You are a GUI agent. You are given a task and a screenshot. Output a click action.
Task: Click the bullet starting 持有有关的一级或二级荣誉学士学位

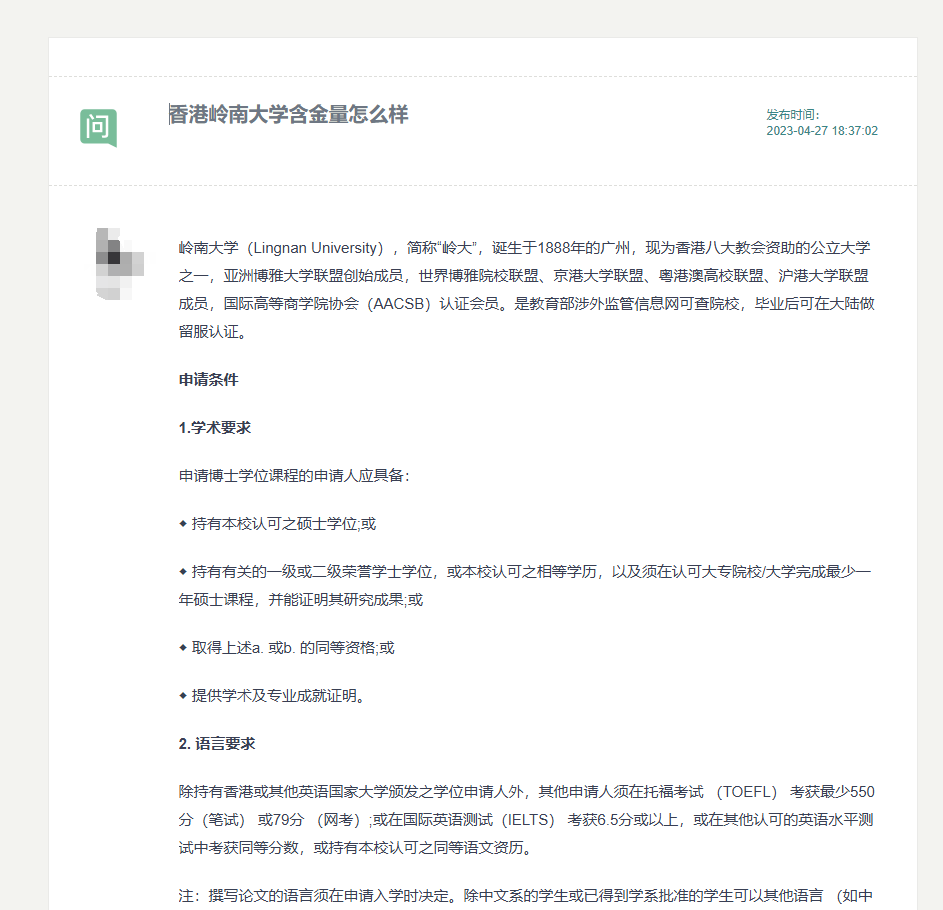(525, 586)
